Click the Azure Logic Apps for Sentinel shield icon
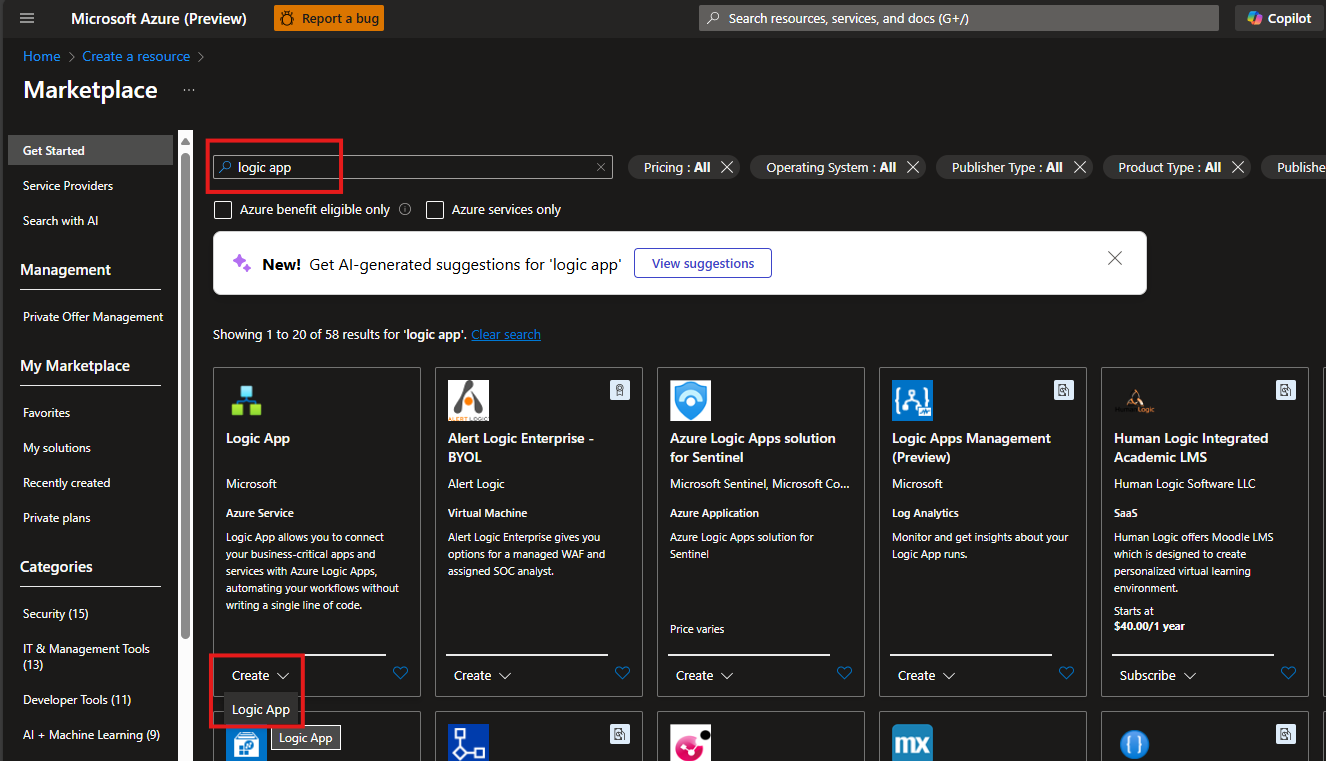 [690, 400]
